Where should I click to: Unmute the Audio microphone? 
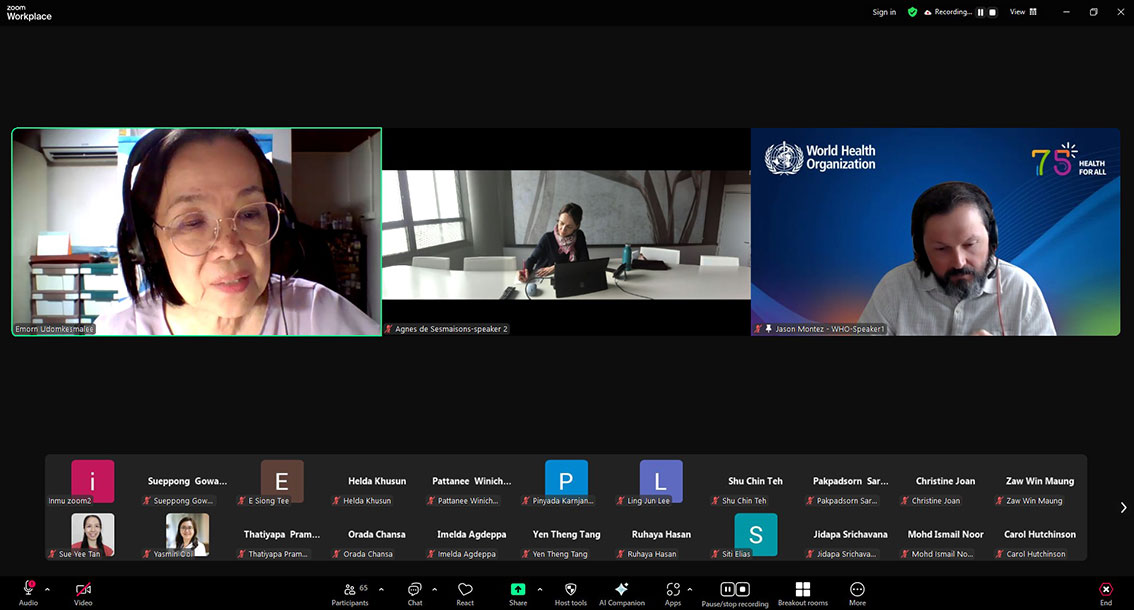tap(28, 590)
